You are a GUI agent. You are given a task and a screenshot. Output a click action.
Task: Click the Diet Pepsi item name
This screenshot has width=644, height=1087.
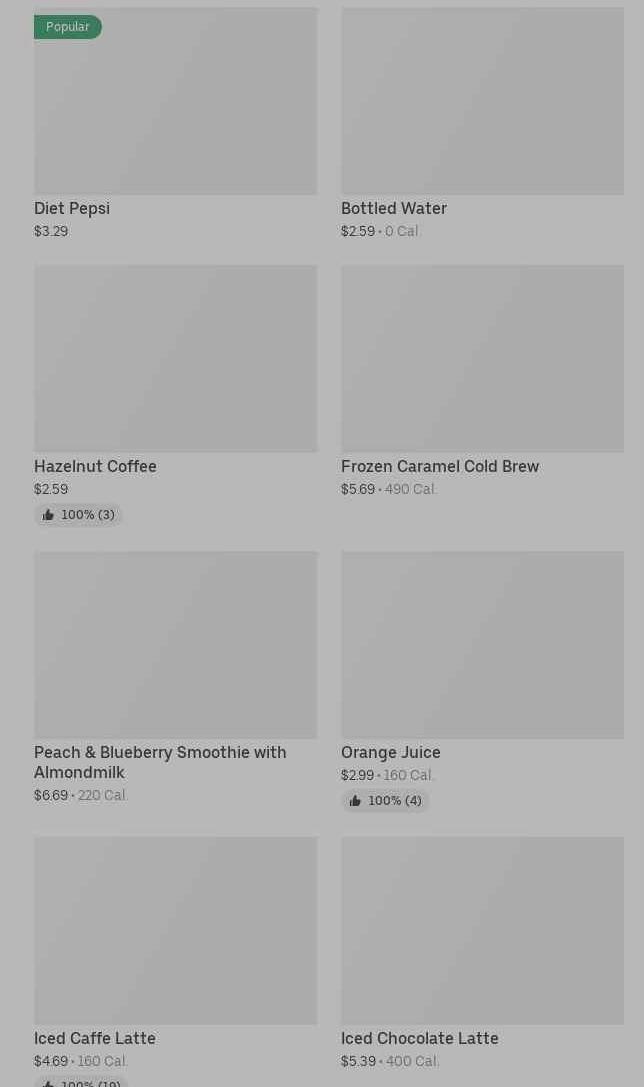click(72, 208)
